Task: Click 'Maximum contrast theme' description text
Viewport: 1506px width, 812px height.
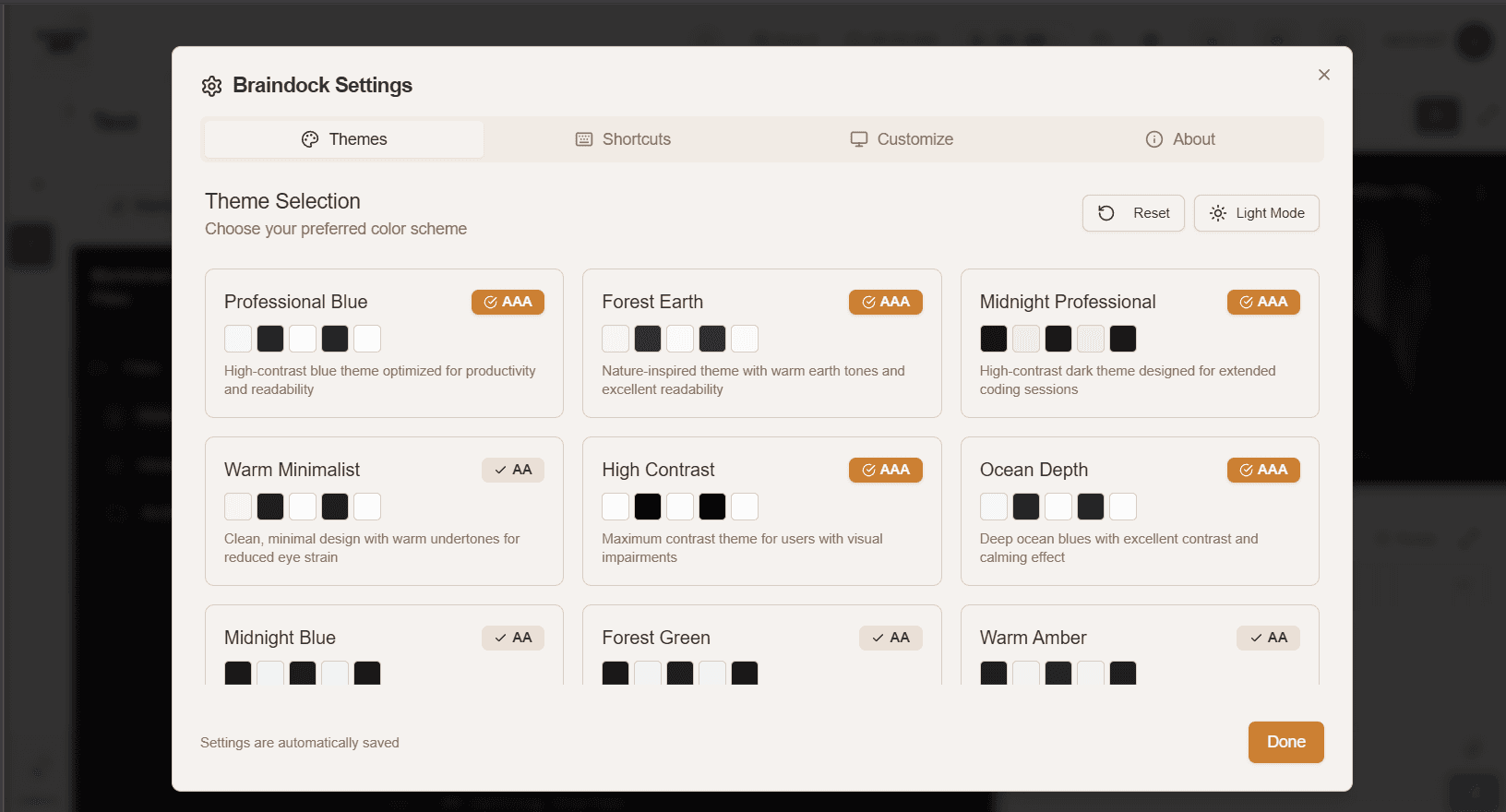Action: pyautogui.click(x=742, y=548)
